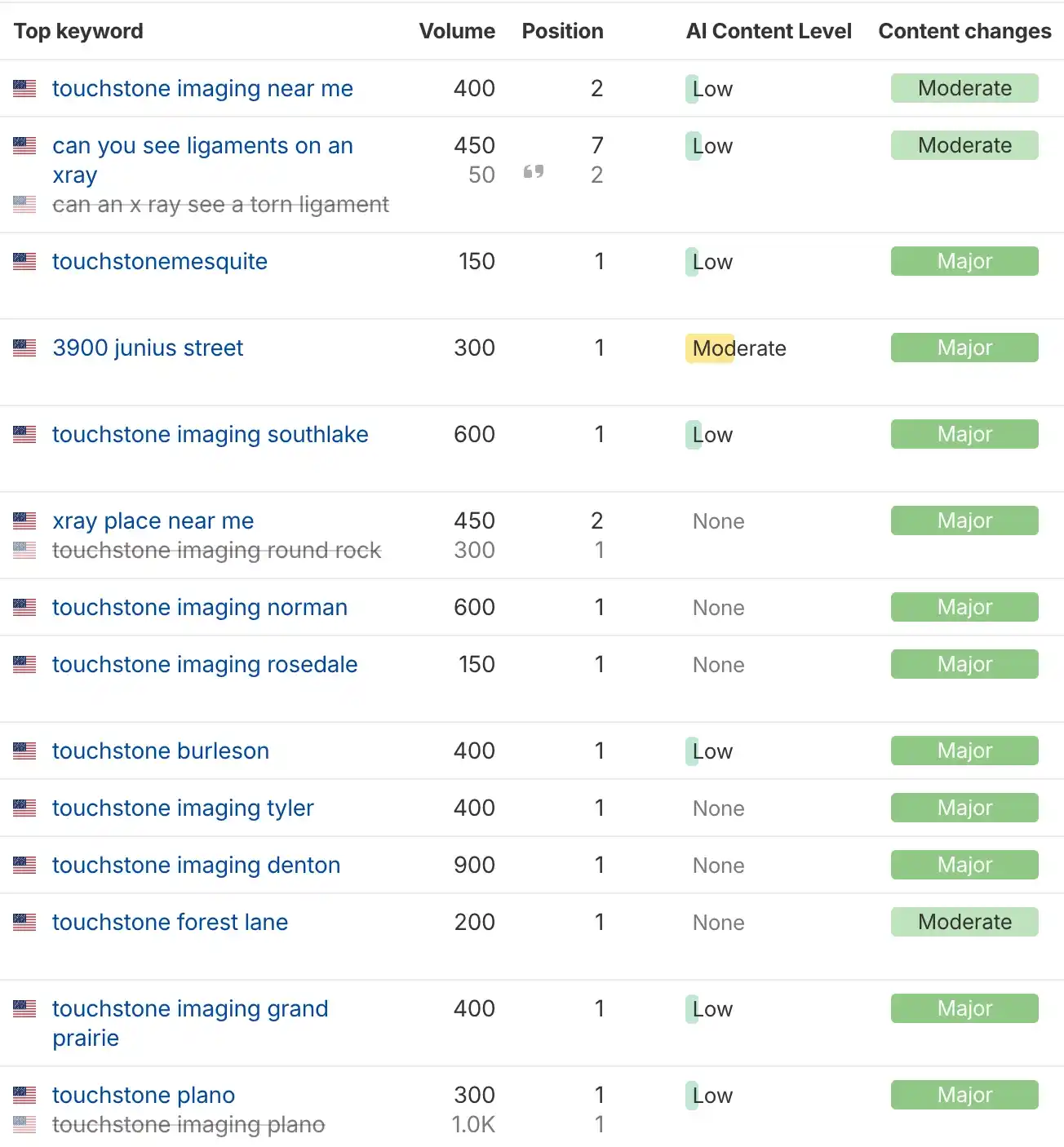Viewport: 1064px width, 1147px height.
Task: Open touchstone imaging southlake keyword link
Action: pos(210,434)
